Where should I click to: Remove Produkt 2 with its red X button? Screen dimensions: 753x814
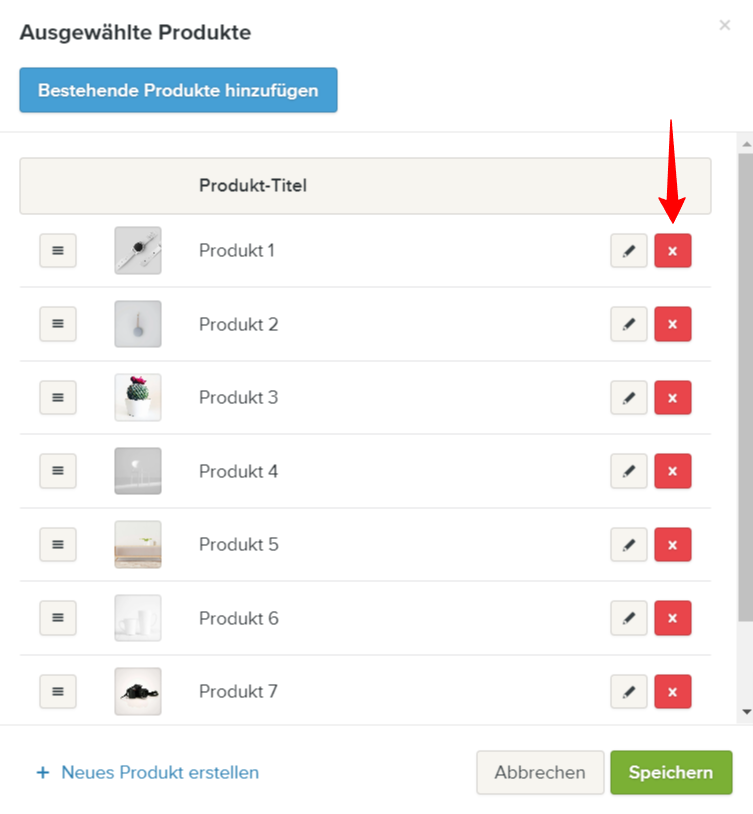[673, 324]
